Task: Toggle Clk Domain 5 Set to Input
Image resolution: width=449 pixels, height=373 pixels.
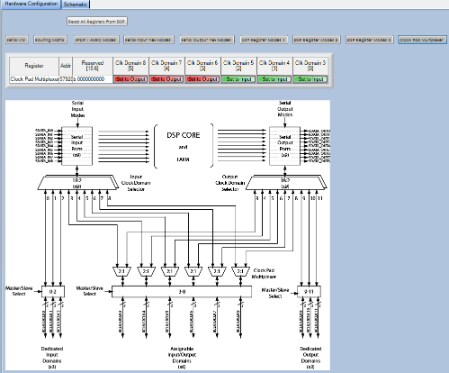Action: [x=238, y=79]
